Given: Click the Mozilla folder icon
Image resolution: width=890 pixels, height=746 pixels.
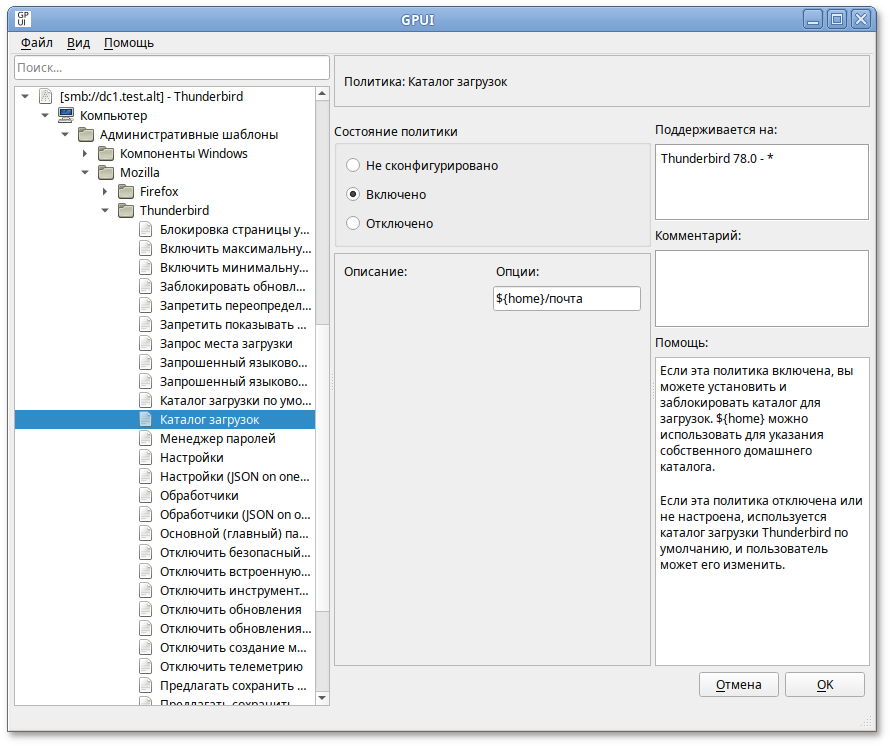Looking at the screenshot, I should pos(105,172).
